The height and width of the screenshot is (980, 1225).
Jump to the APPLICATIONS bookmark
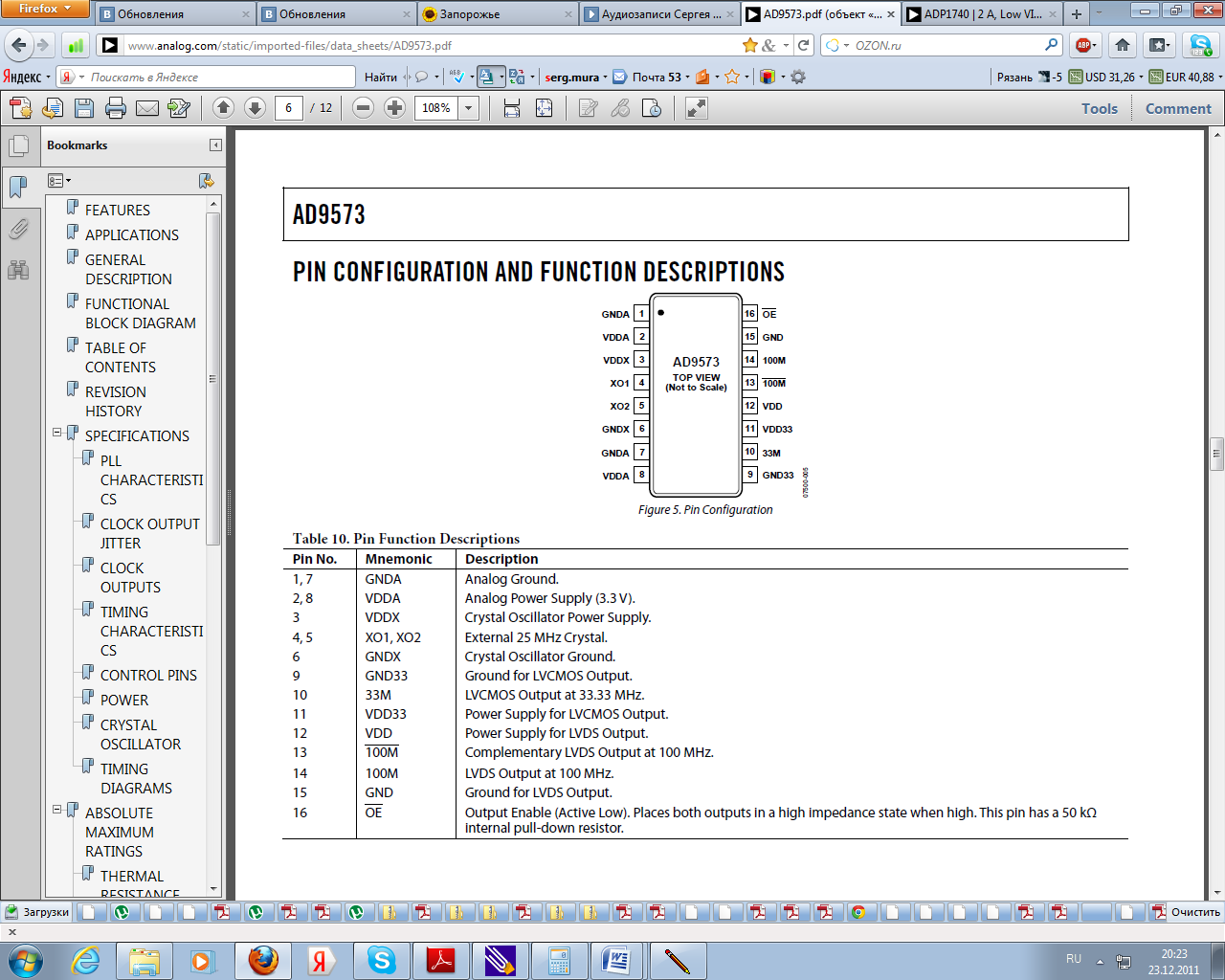[x=132, y=234]
